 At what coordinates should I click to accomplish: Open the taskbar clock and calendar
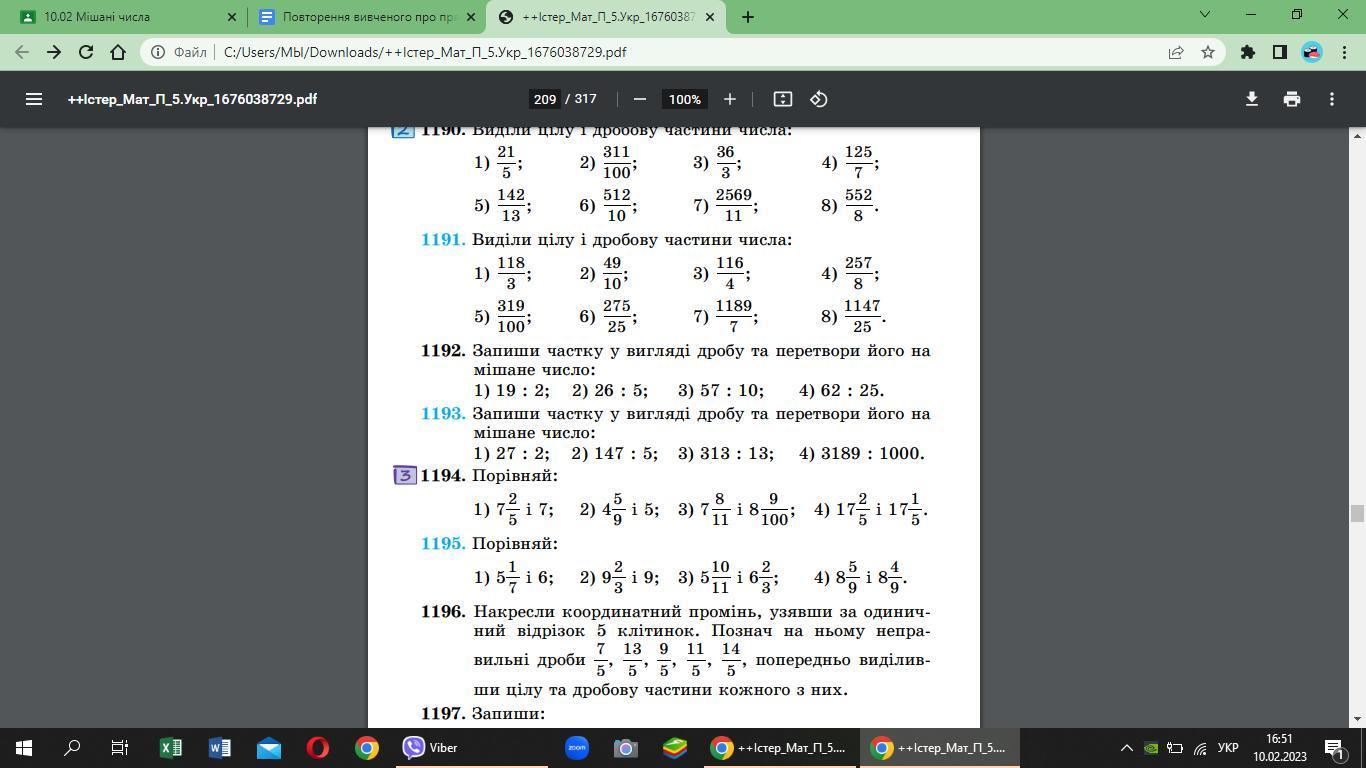click(x=1278, y=748)
